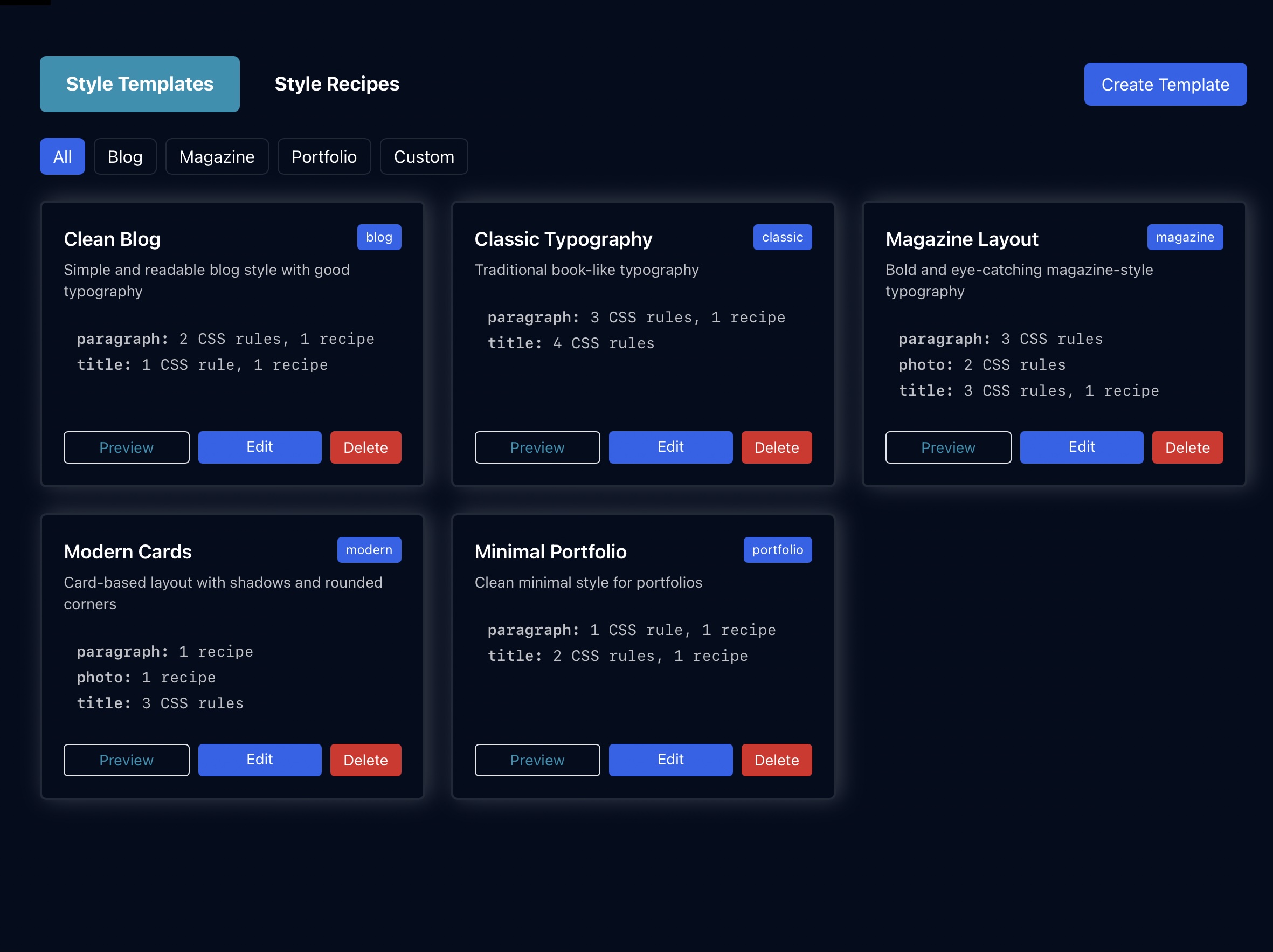
Task: Delete the Clean Blog template
Action: 365,447
